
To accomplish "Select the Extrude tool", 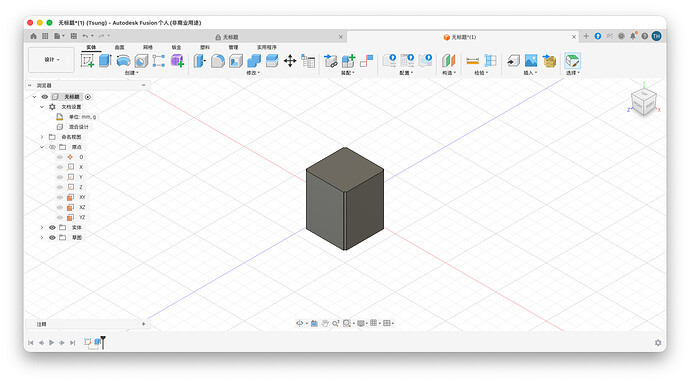I will pyautogui.click(x=105, y=60).
